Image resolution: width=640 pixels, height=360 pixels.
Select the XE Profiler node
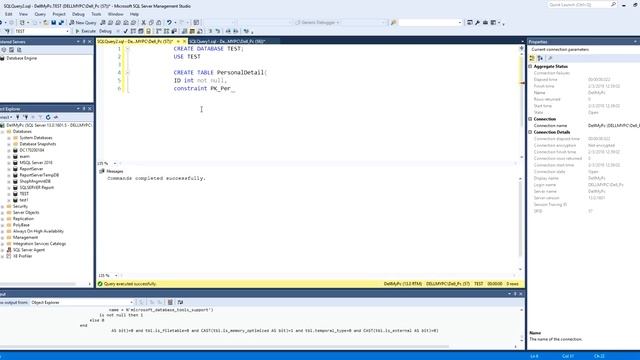22,256
